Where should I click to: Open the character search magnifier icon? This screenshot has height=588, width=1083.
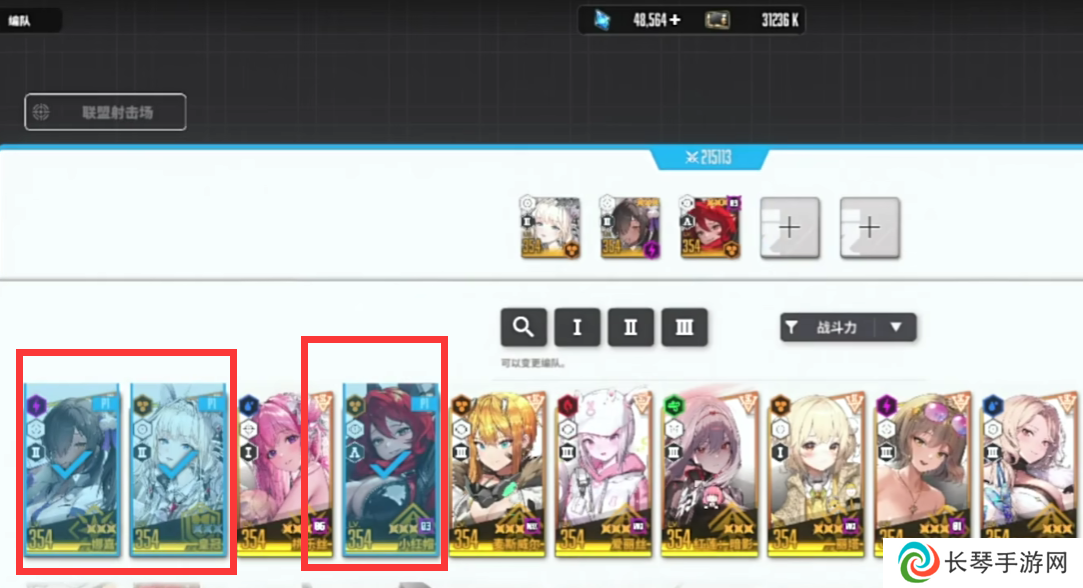coord(524,327)
